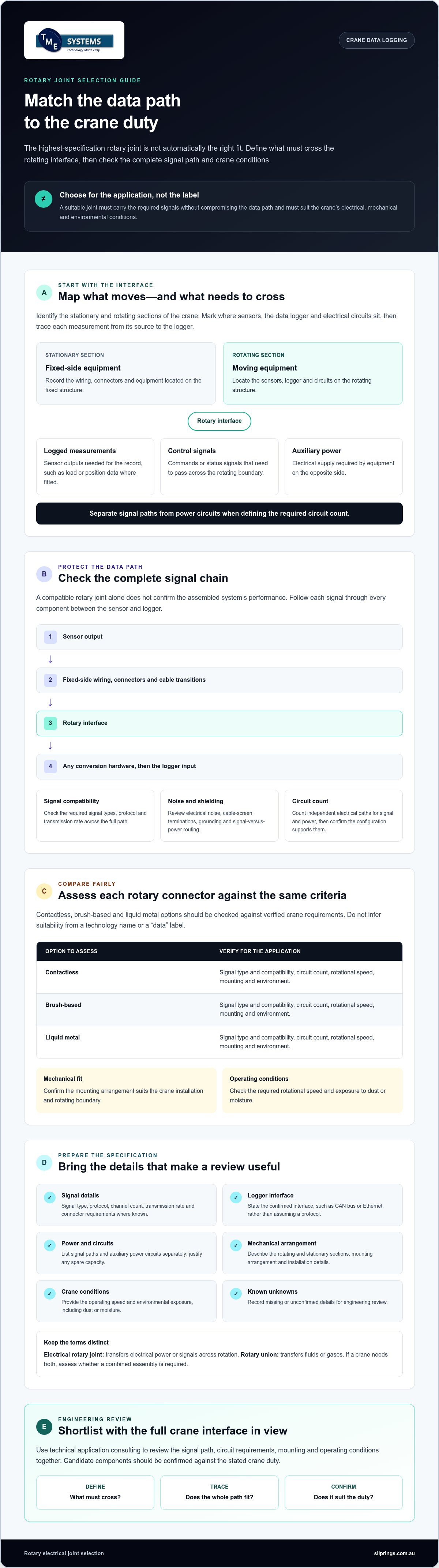
Task: Toggle the Logger interface checkmark
Action: pos(236,1198)
